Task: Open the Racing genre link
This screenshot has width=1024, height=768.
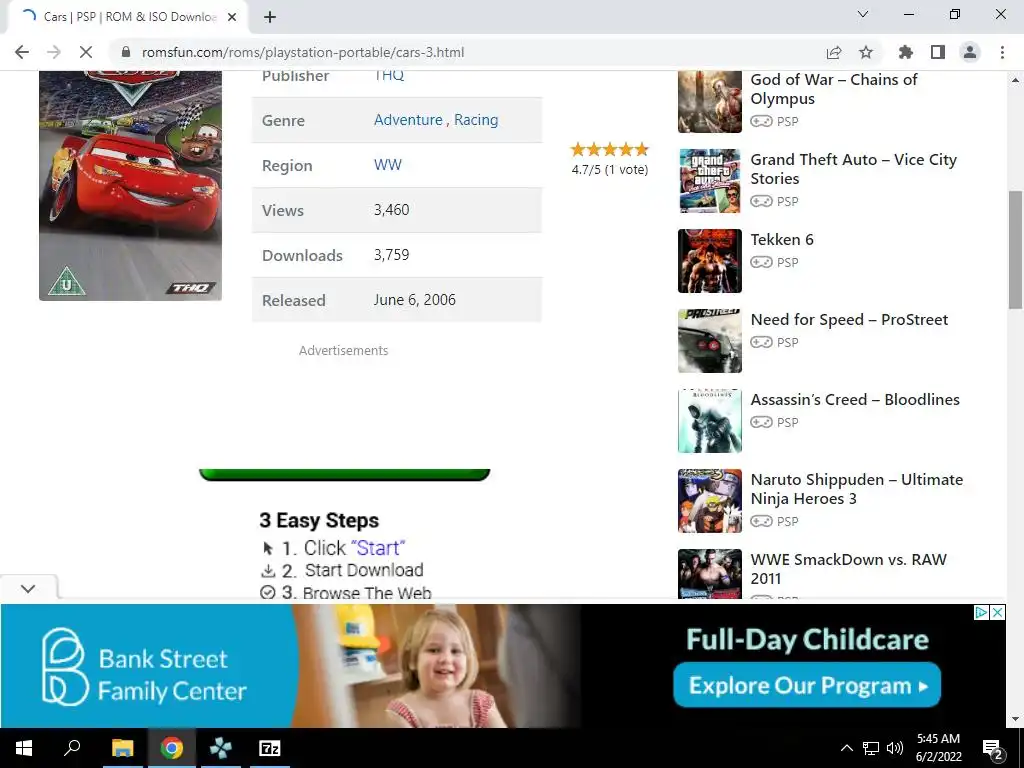Action: point(476,120)
